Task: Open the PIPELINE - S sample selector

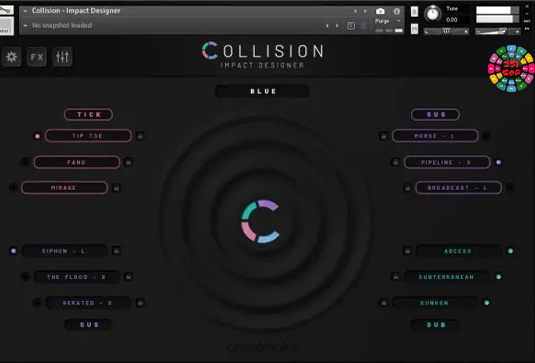Action: click(x=447, y=162)
